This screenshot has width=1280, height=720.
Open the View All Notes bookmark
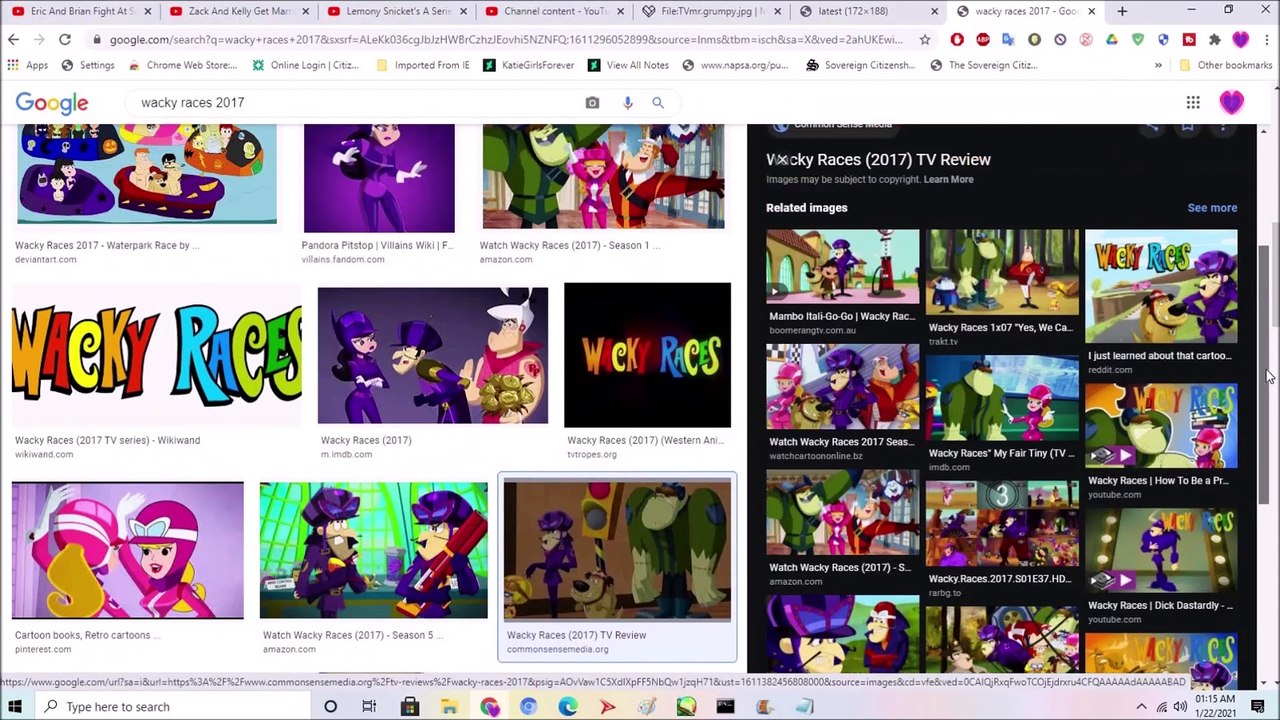pyautogui.click(x=628, y=65)
